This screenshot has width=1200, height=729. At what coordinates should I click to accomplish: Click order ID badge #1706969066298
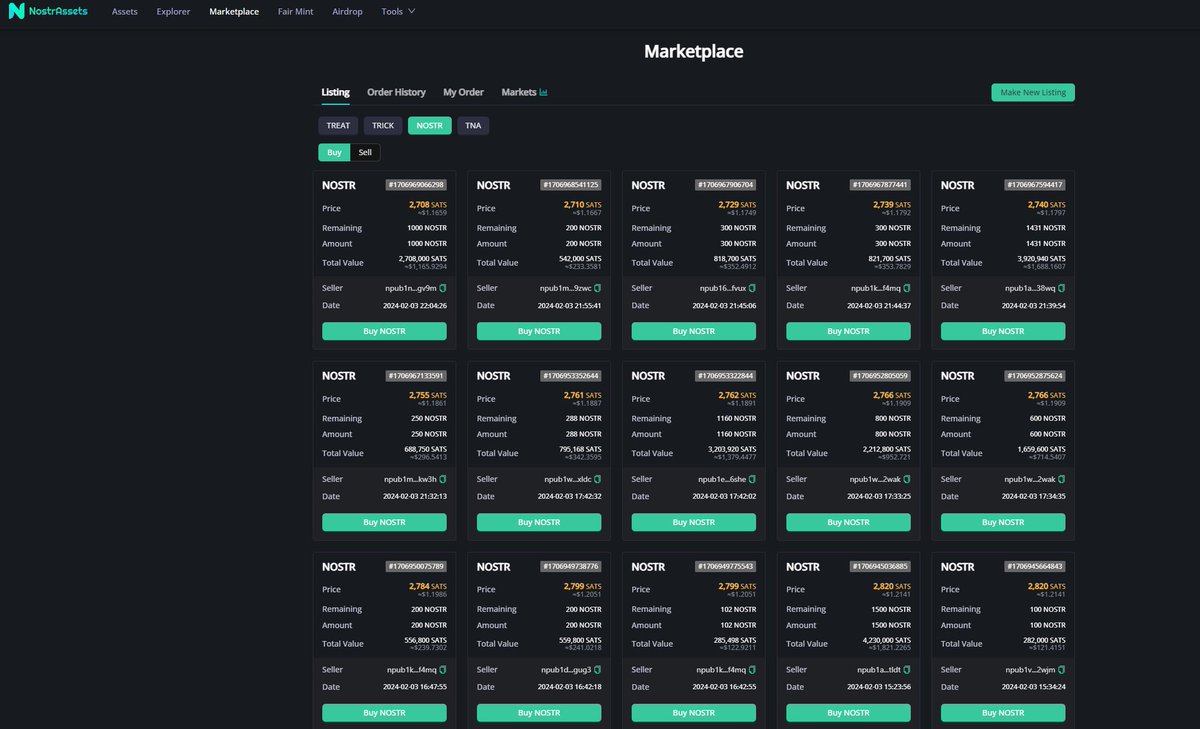416,185
